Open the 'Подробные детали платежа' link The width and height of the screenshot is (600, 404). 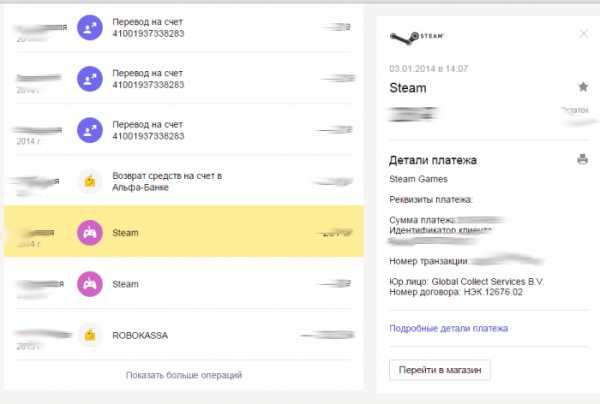pyautogui.click(x=448, y=328)
